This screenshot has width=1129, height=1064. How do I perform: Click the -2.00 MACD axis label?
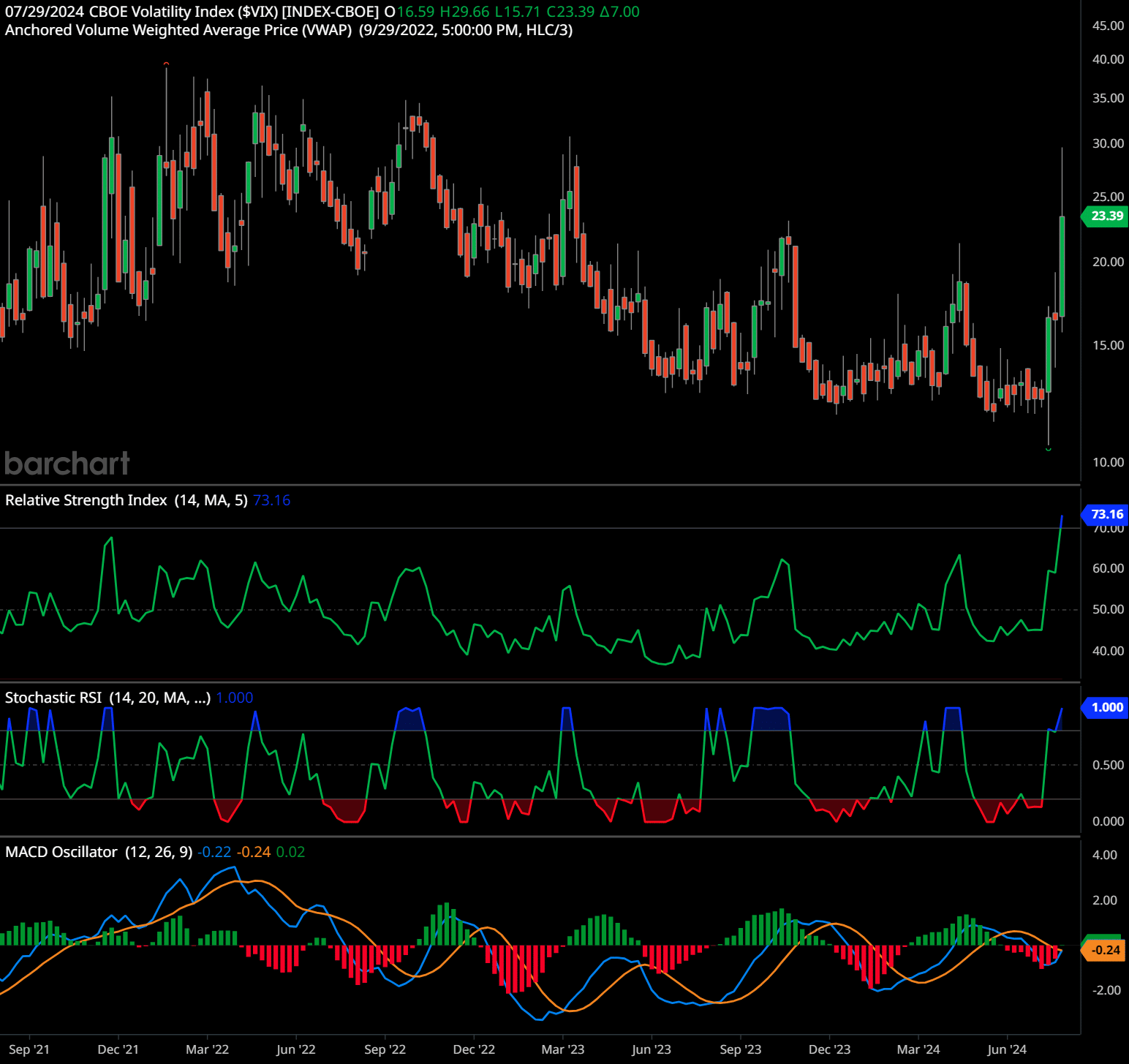1106,990
